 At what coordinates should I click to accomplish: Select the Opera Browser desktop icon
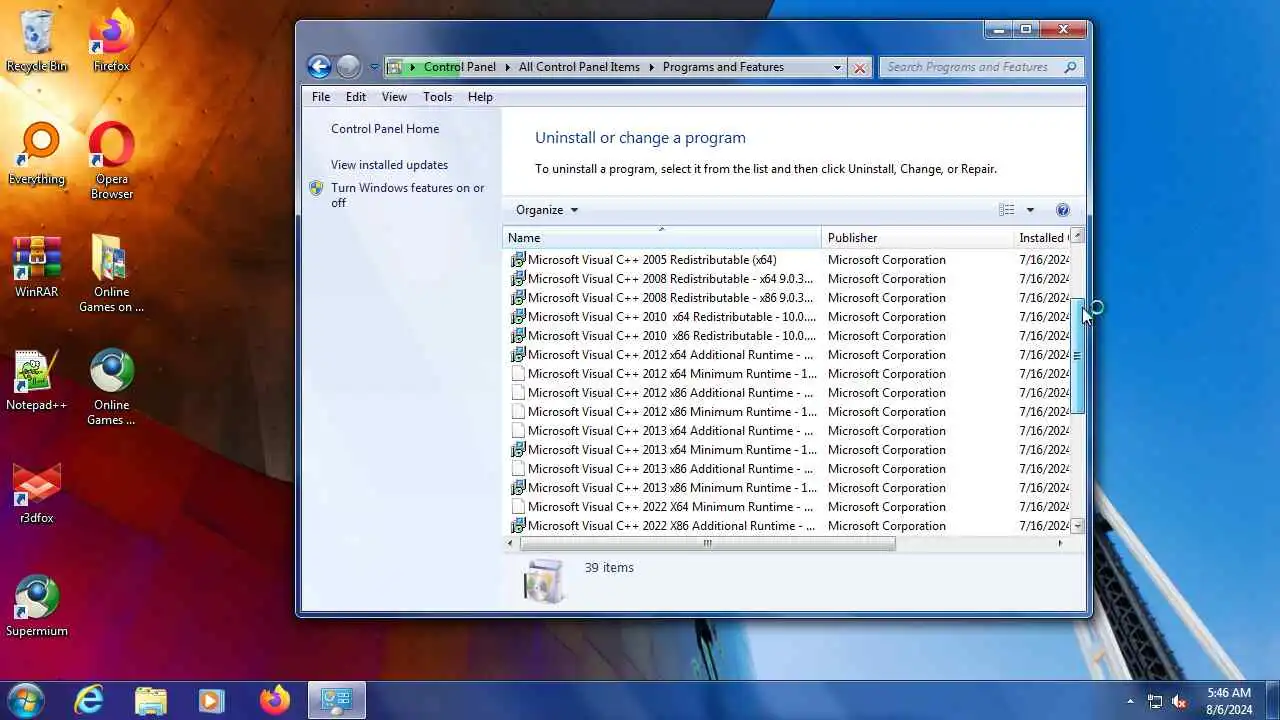point(111,160)
